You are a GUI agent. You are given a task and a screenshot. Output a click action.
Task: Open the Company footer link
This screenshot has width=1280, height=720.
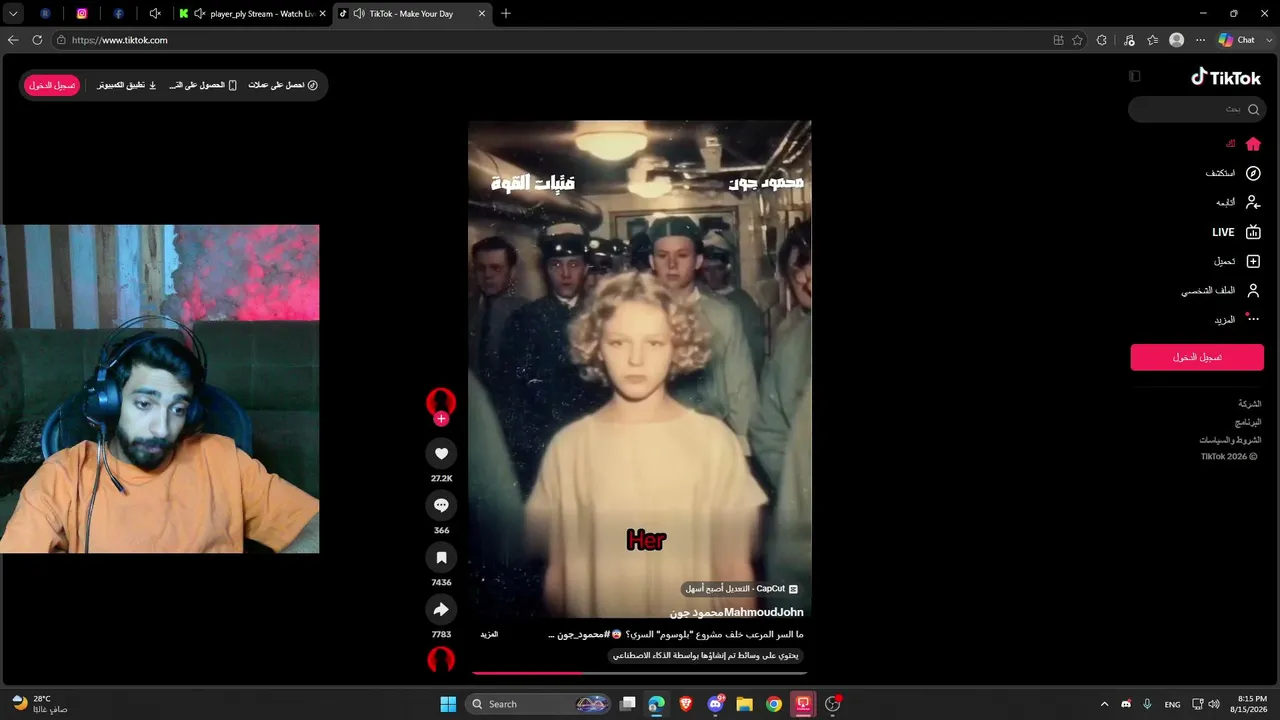(1250, 404)
